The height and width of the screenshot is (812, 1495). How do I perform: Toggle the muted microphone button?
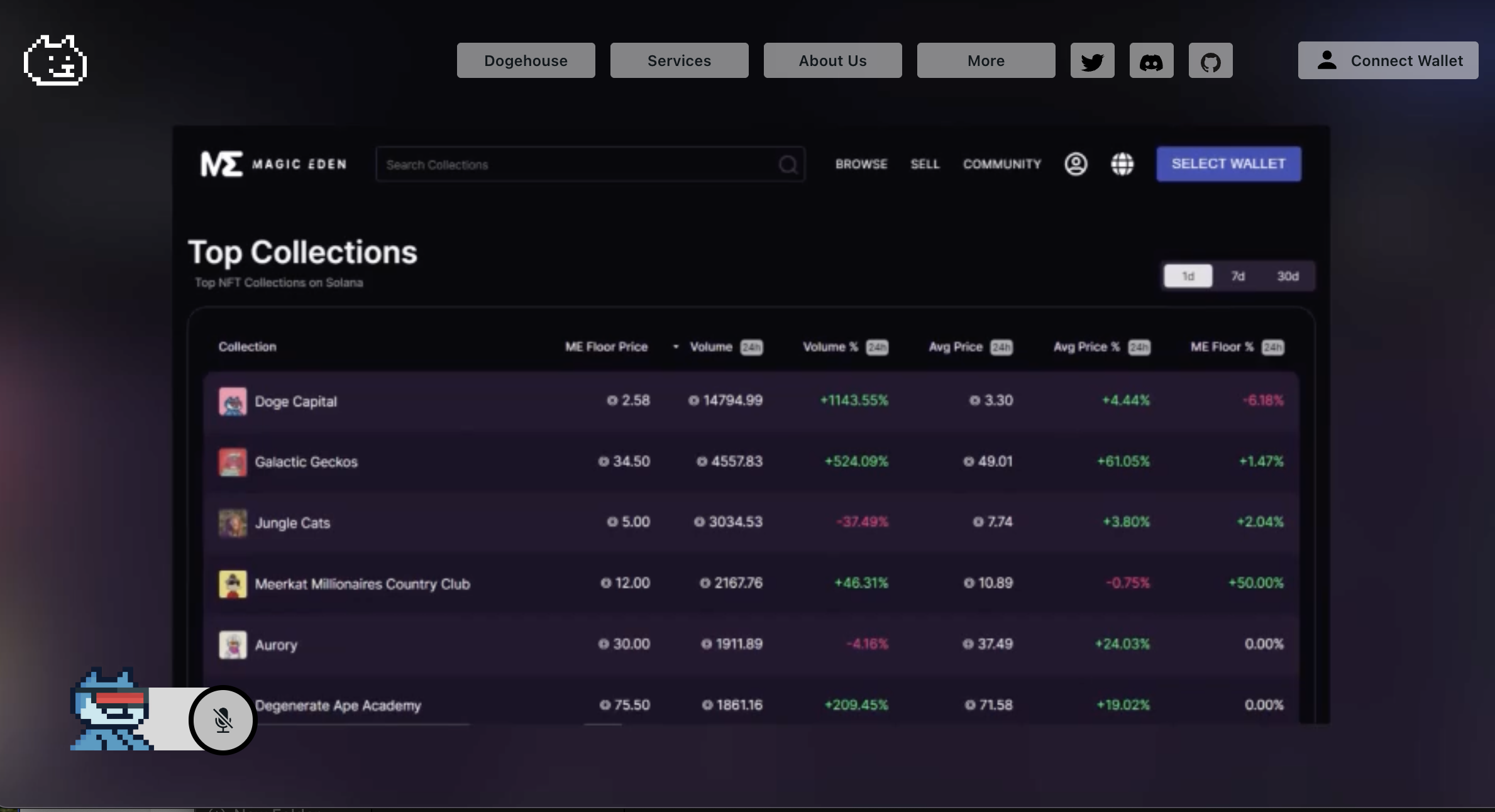(x=223, y=720)
